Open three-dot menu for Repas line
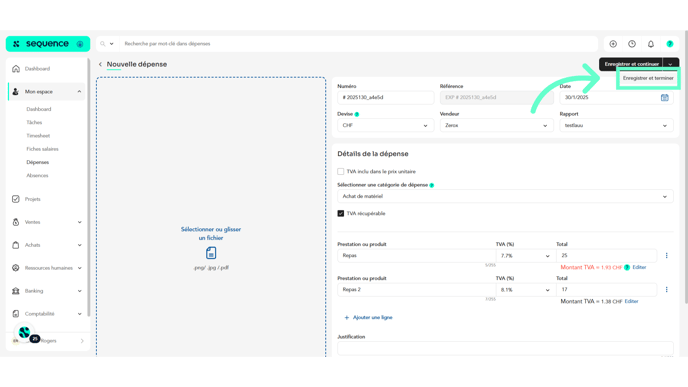The width and height of the screenshot is (688, 387). [x=666, y=255]
